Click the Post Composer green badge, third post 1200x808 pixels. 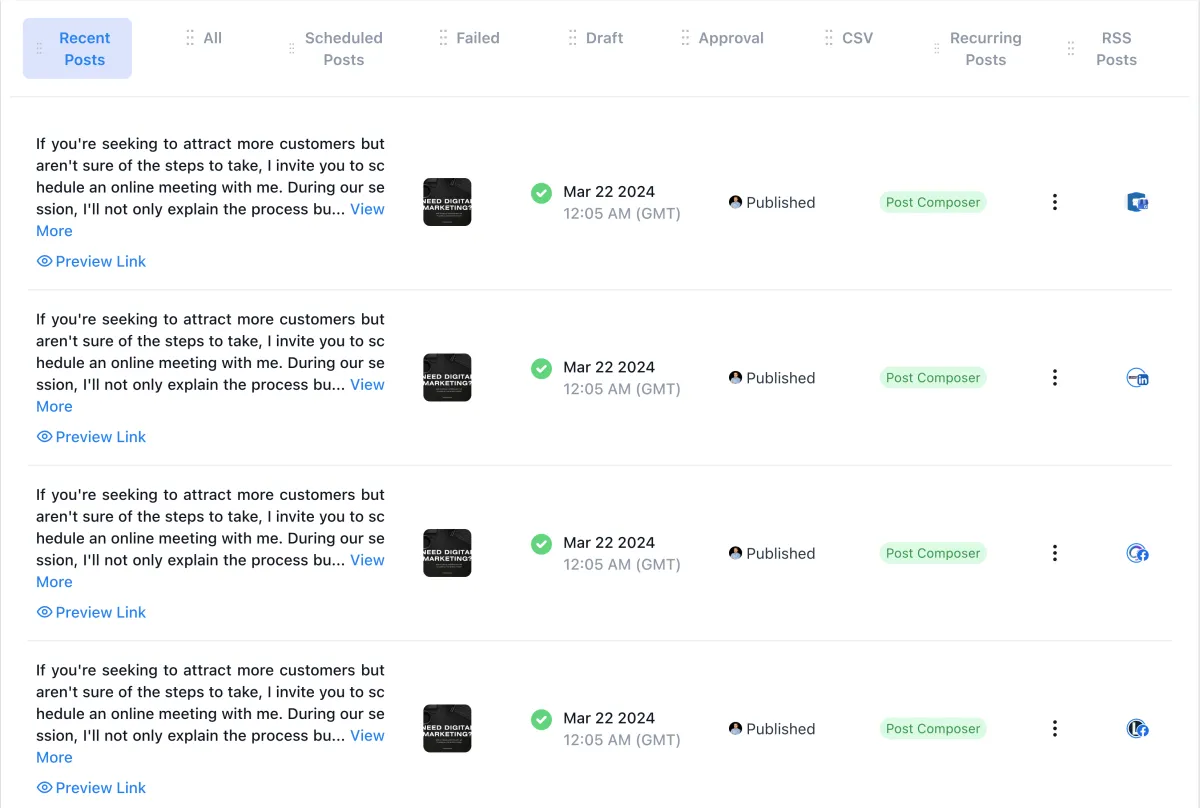pyautogui.click(x=933, y=553)
